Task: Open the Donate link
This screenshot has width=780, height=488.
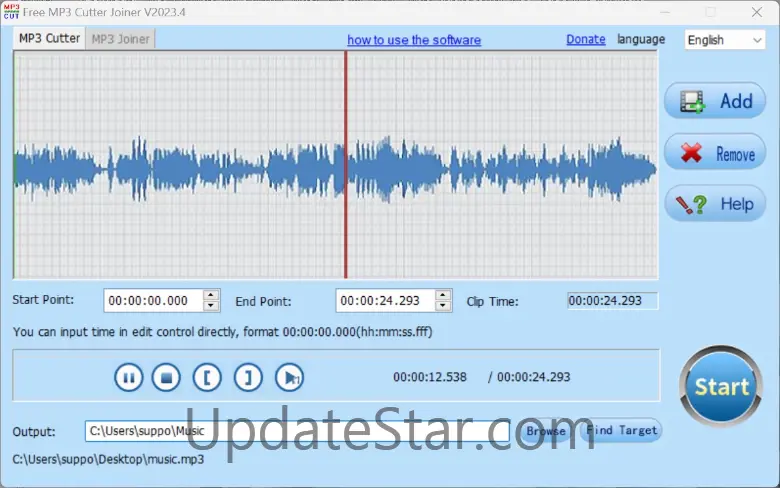Action: (585, 39)
